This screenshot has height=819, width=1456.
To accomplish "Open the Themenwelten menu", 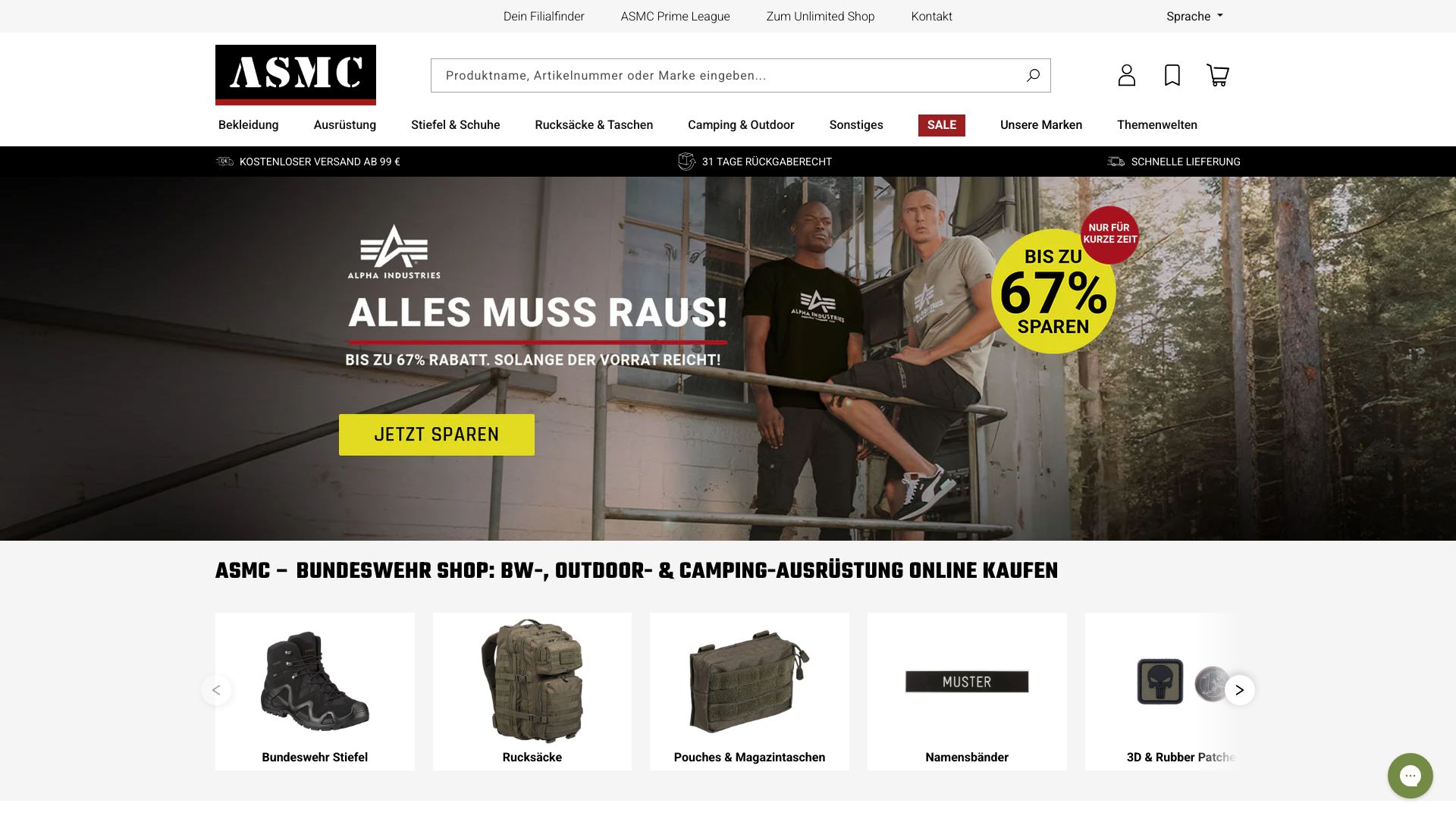I will coord(1157,125).
